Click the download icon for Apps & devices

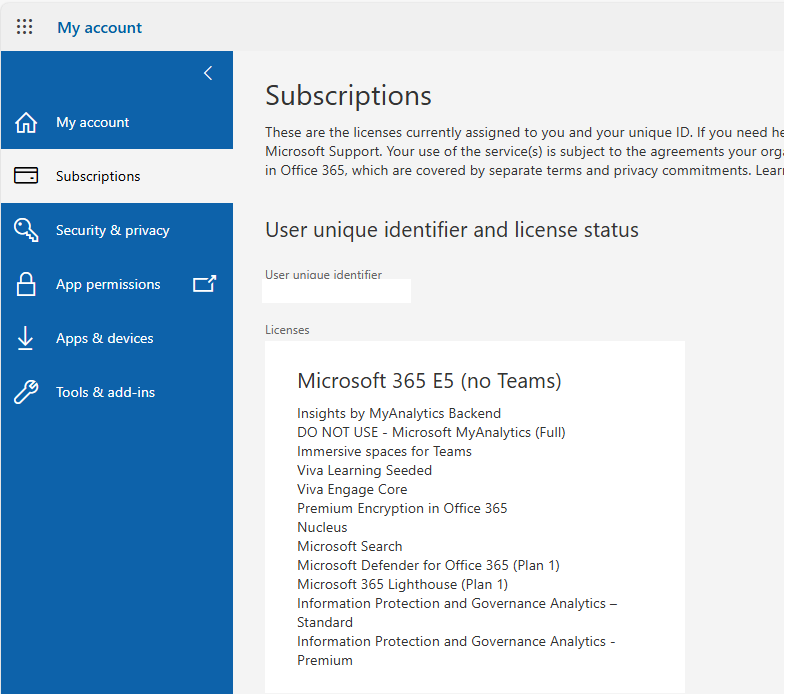coord(25,338)
